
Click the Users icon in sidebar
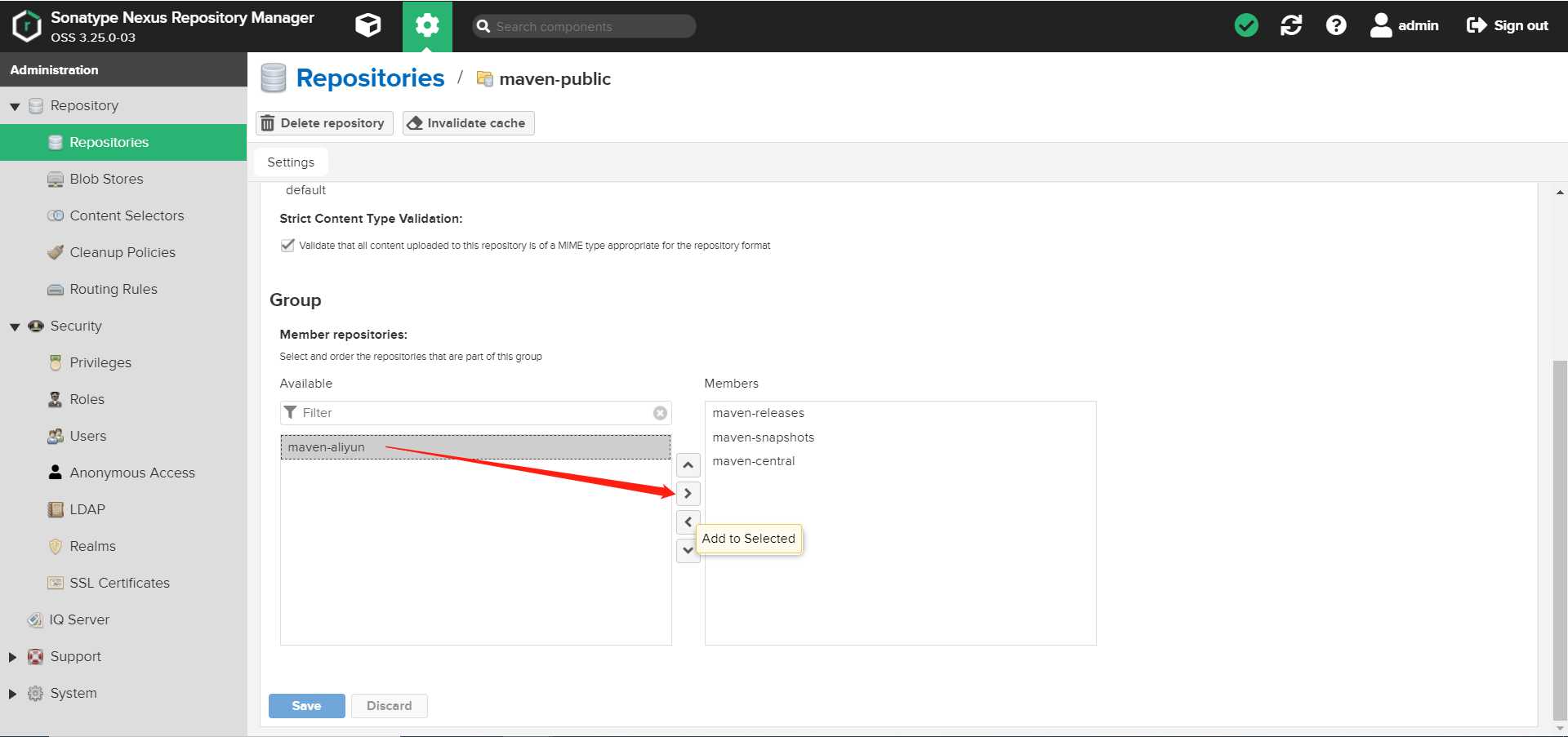[x=56, y=436]
